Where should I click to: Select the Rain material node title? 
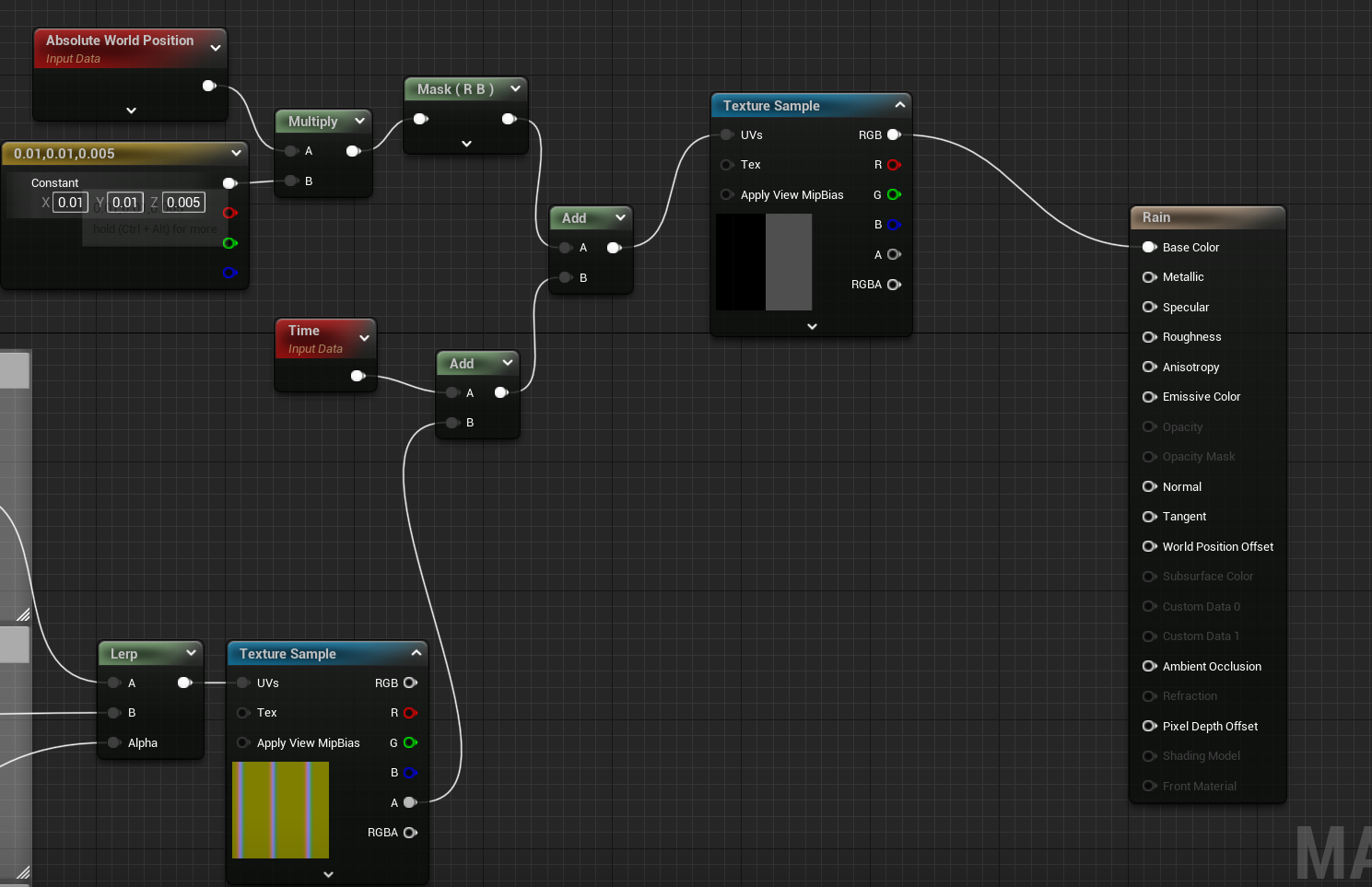1156,217
